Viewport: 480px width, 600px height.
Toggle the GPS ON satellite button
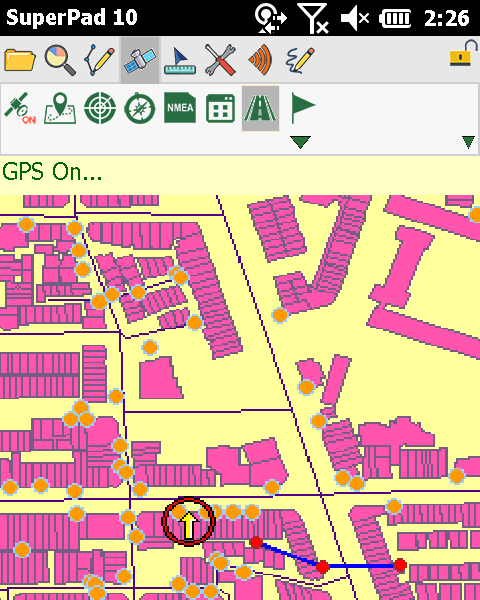click(20, 108)
